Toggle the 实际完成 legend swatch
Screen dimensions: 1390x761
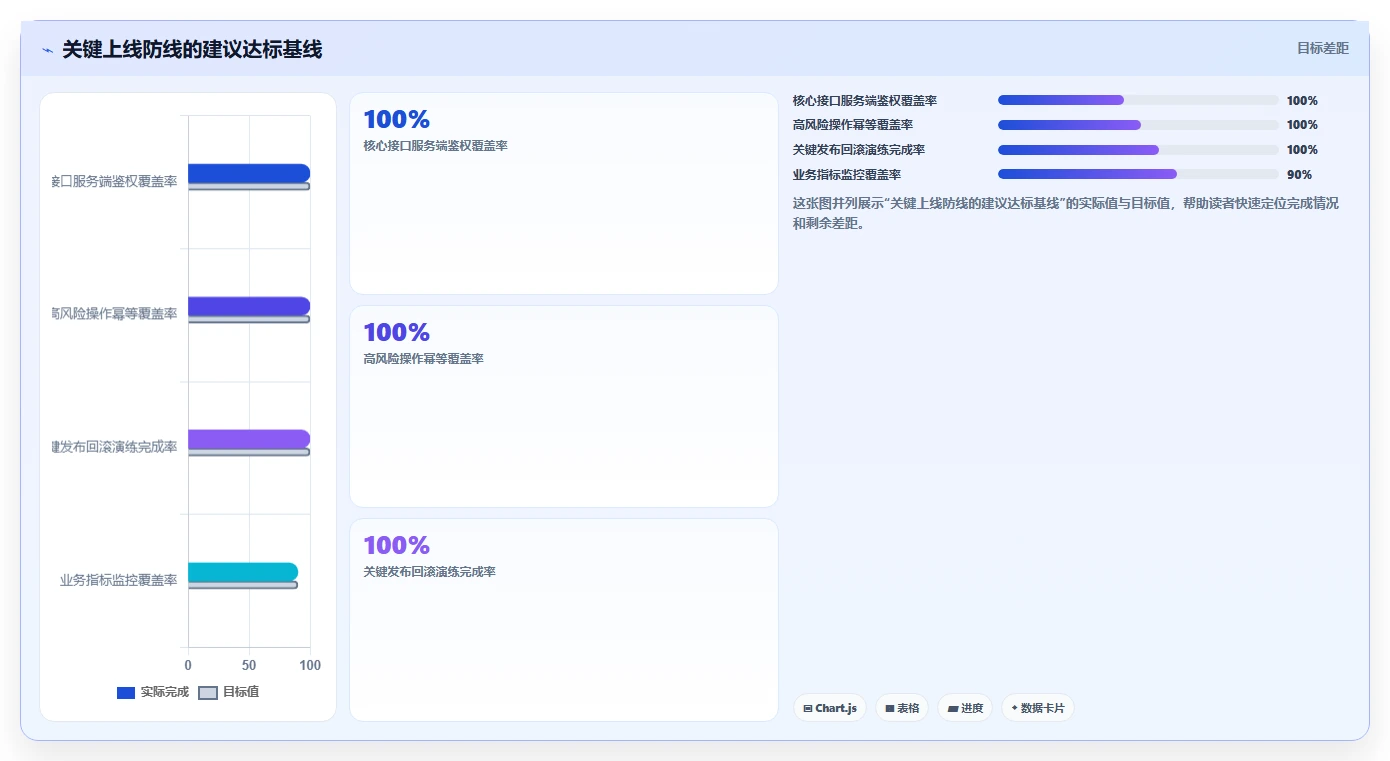coord(126,693)
